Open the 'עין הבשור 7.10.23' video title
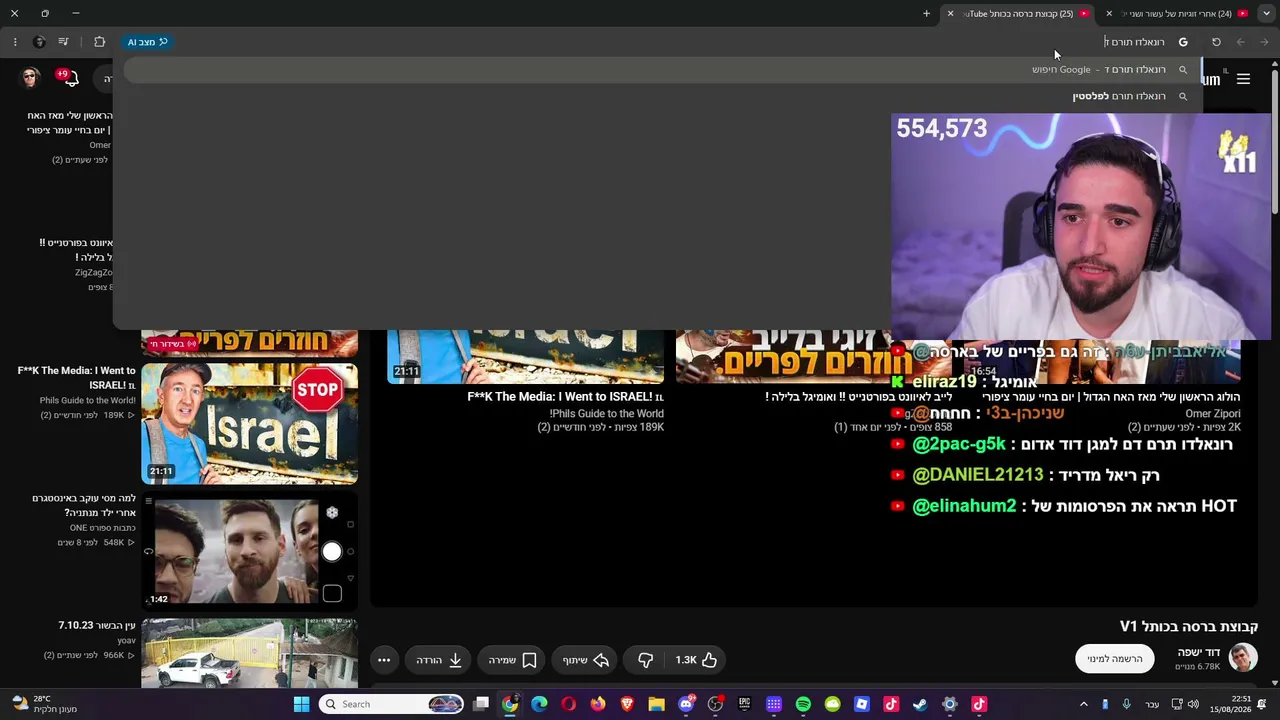The image size is (1280, 720). (x=97, y=626)
